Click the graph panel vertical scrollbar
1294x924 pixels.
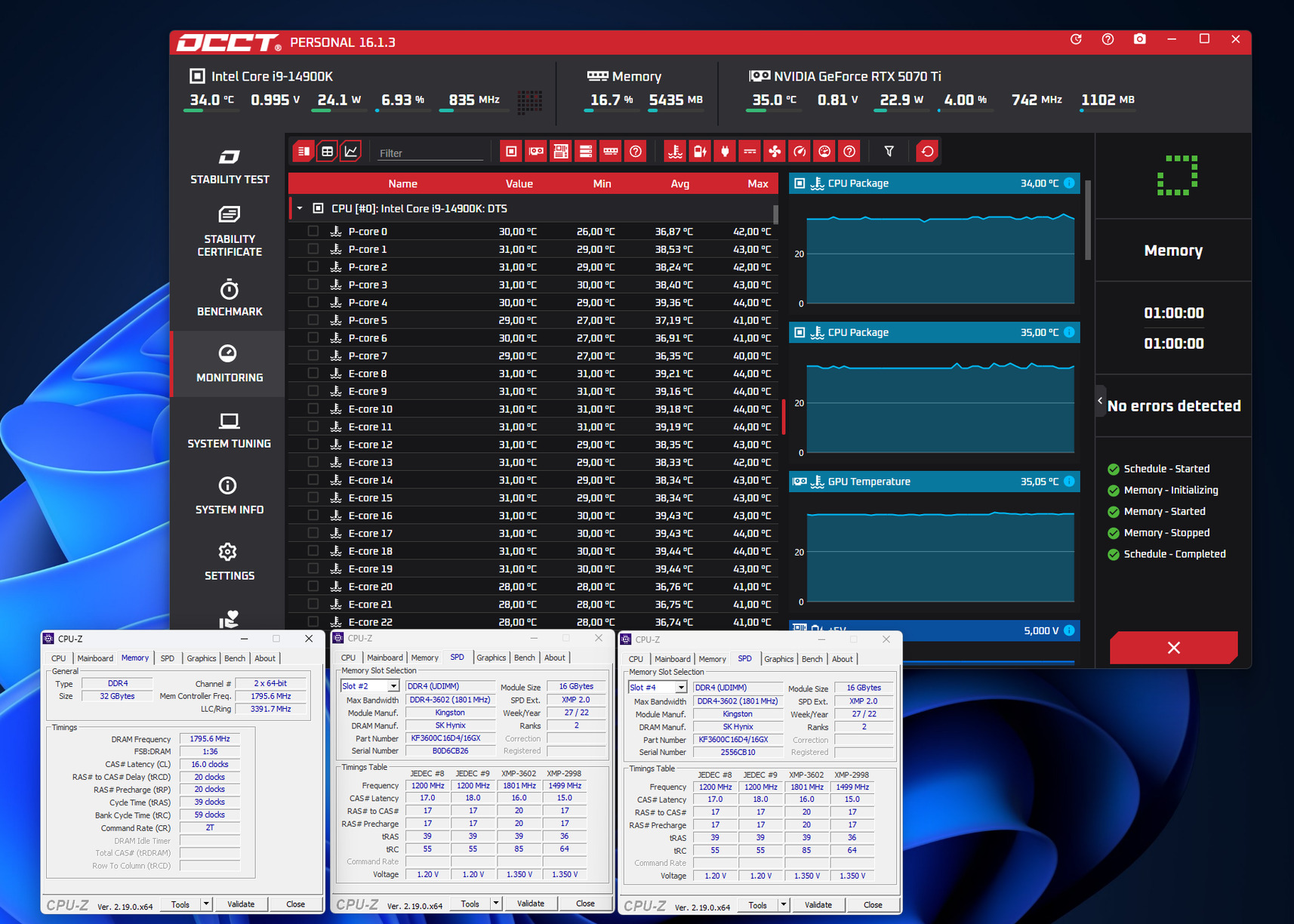pyautogui.click(x=1088, y=219)
